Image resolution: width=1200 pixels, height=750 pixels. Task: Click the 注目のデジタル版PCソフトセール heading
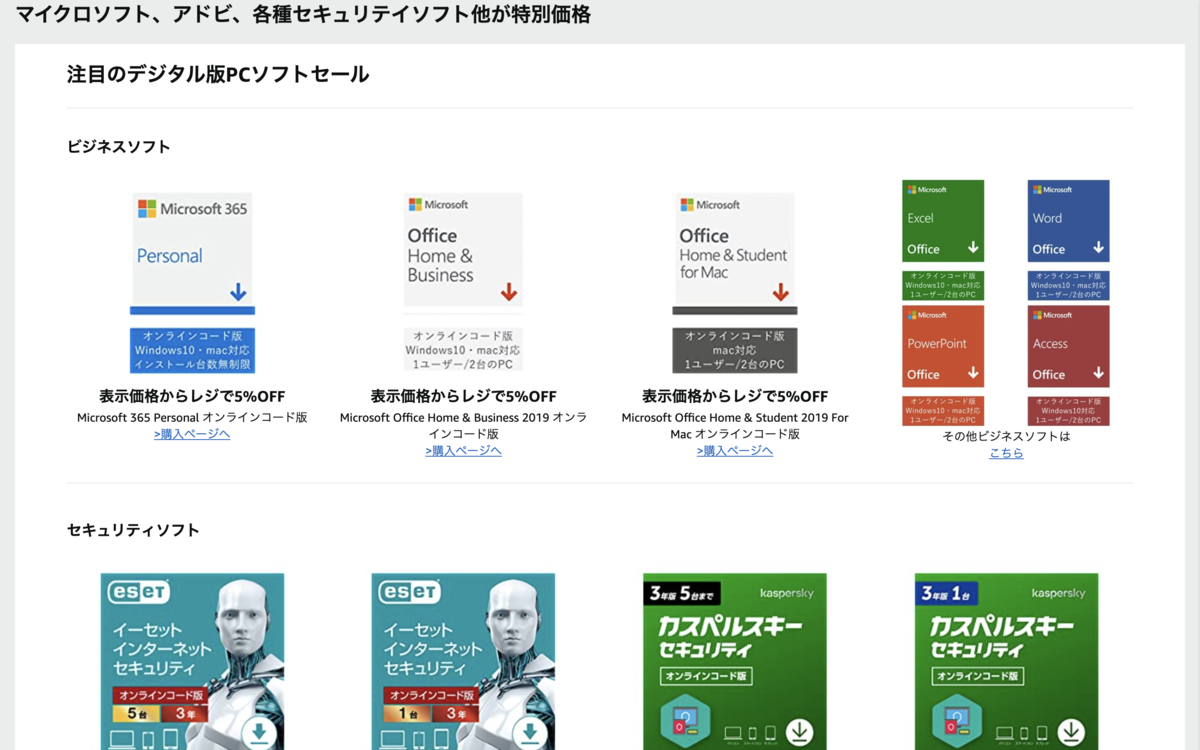pos(218,74)
